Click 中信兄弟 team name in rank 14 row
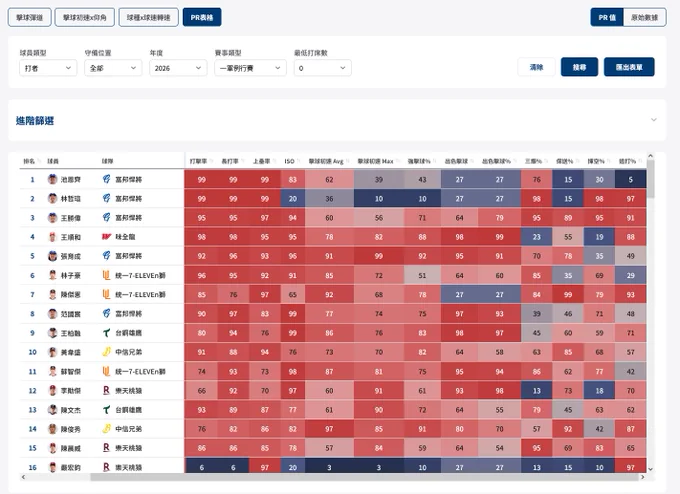 (x=129, y=429)
